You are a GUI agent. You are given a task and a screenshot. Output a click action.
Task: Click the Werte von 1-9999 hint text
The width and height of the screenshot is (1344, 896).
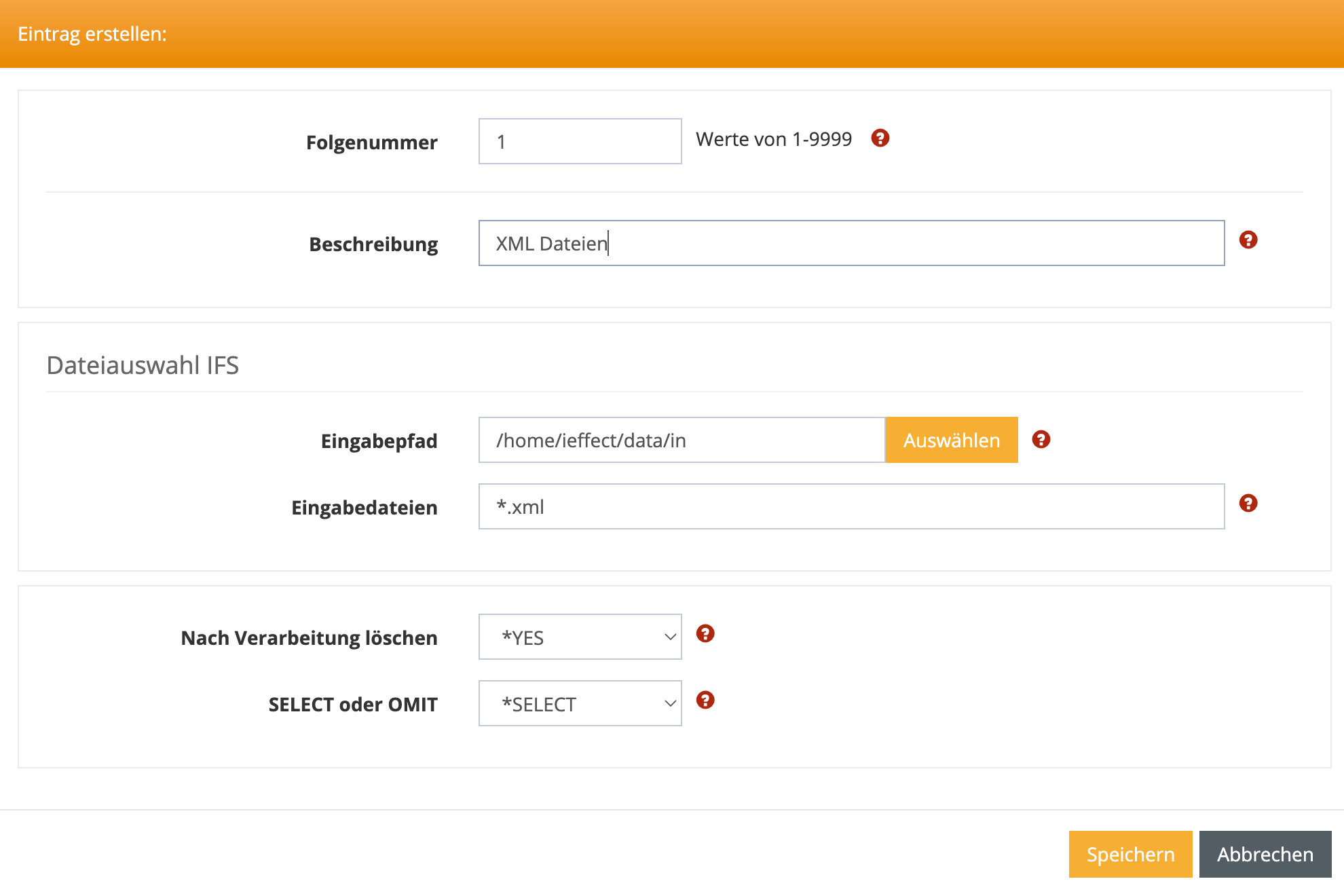(x=773, y=139)
